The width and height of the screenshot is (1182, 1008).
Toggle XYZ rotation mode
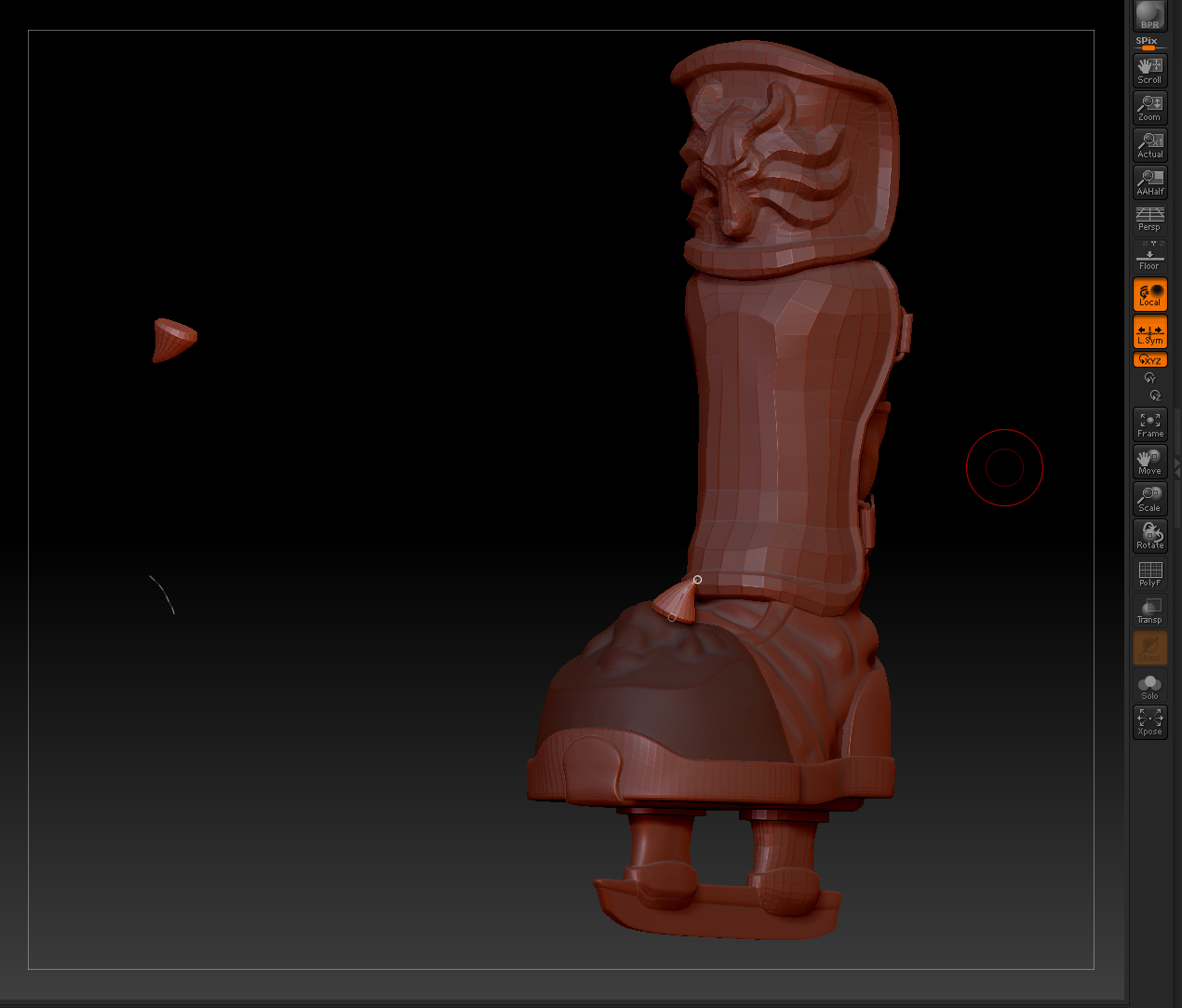(1149, 360)
